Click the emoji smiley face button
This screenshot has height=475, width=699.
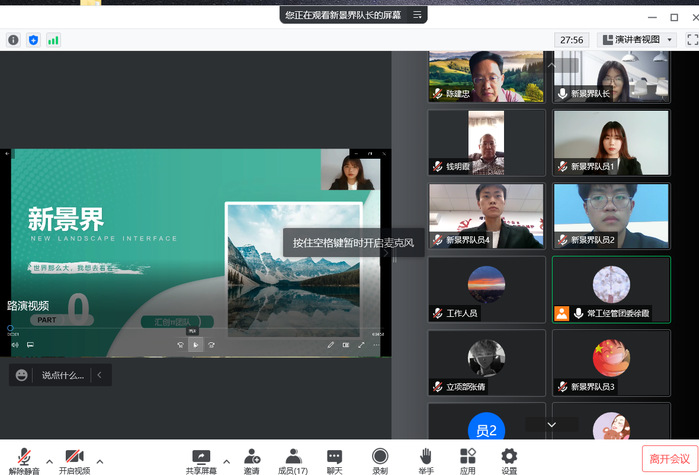tap(22, 375)
